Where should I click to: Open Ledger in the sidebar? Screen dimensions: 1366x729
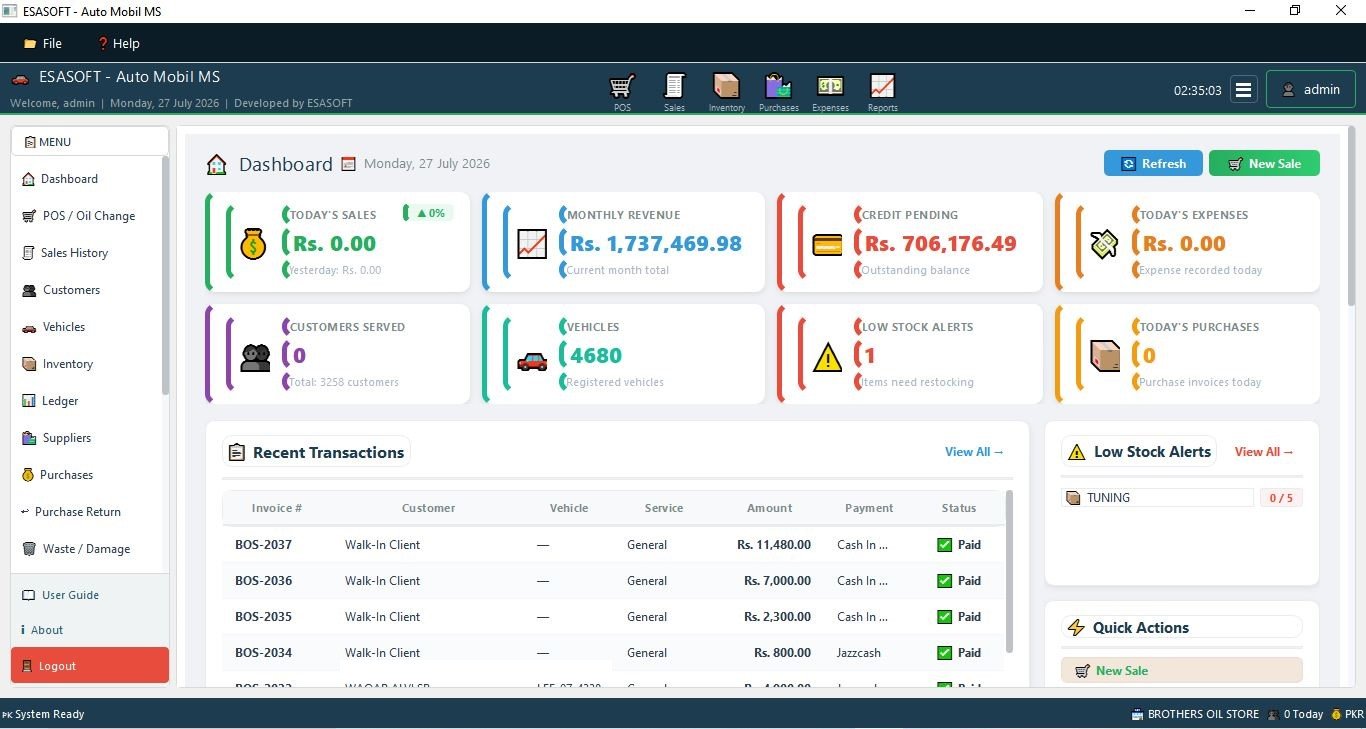pos(87,401)
